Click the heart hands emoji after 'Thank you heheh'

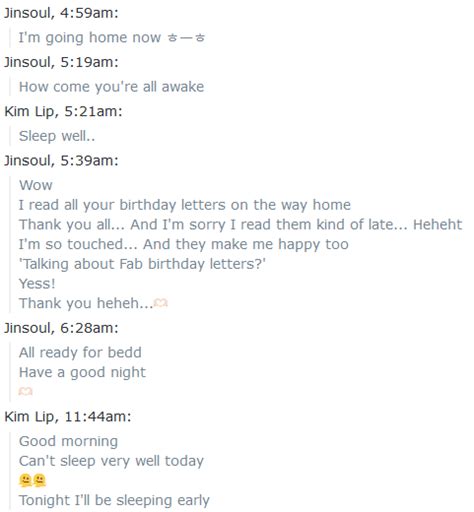[161, 303]
